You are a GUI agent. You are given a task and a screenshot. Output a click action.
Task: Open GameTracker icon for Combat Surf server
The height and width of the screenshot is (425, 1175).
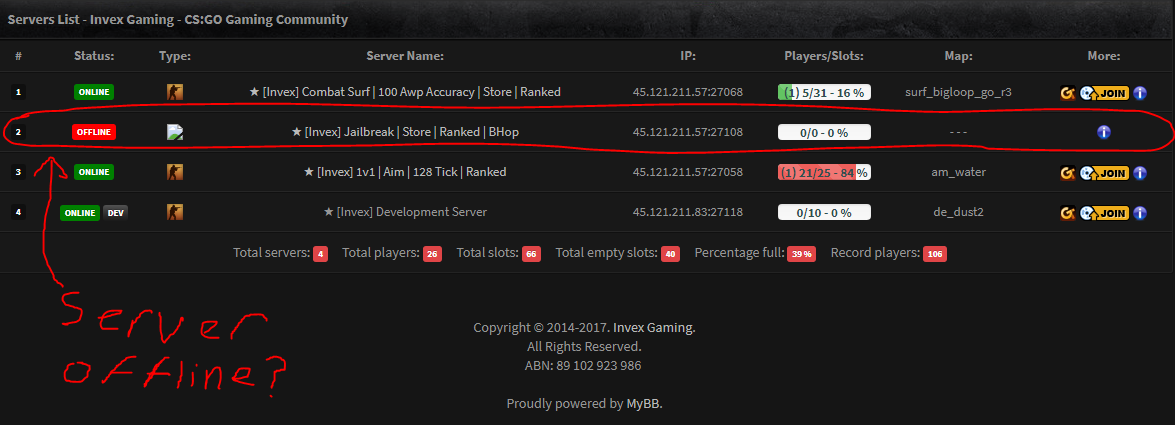(x=1068, y=93)
